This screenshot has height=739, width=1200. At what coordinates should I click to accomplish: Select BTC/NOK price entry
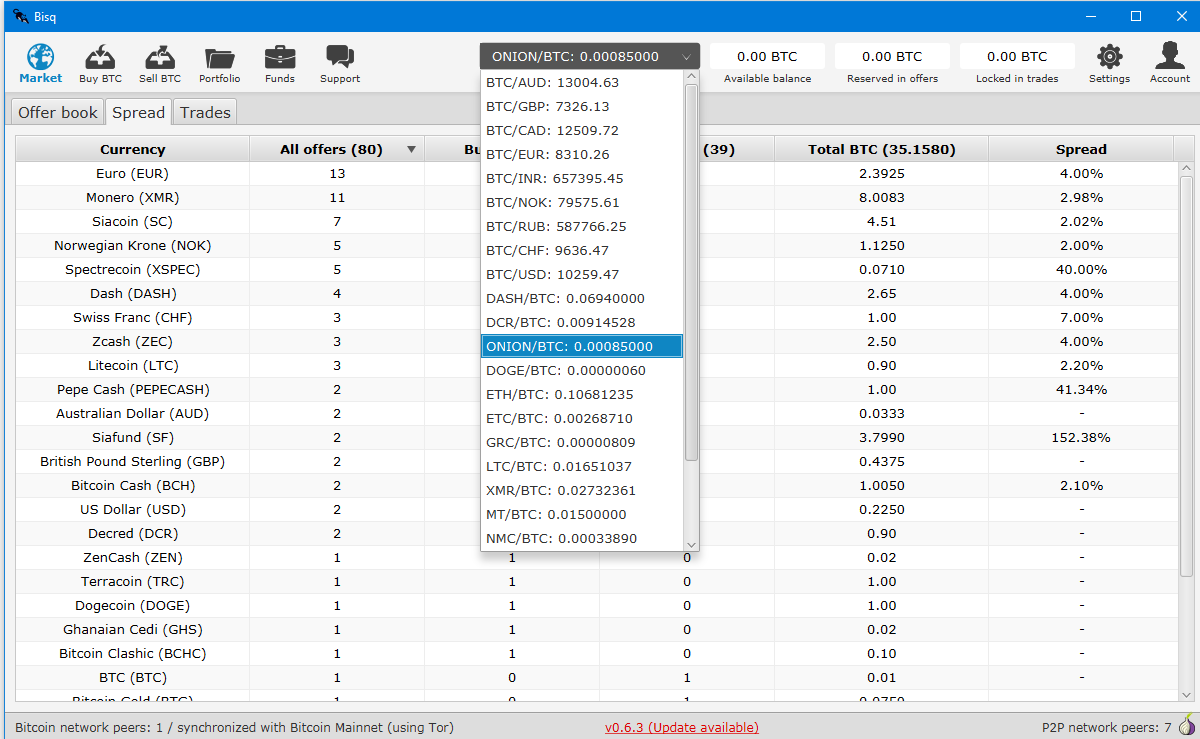(x=582, y=202)
